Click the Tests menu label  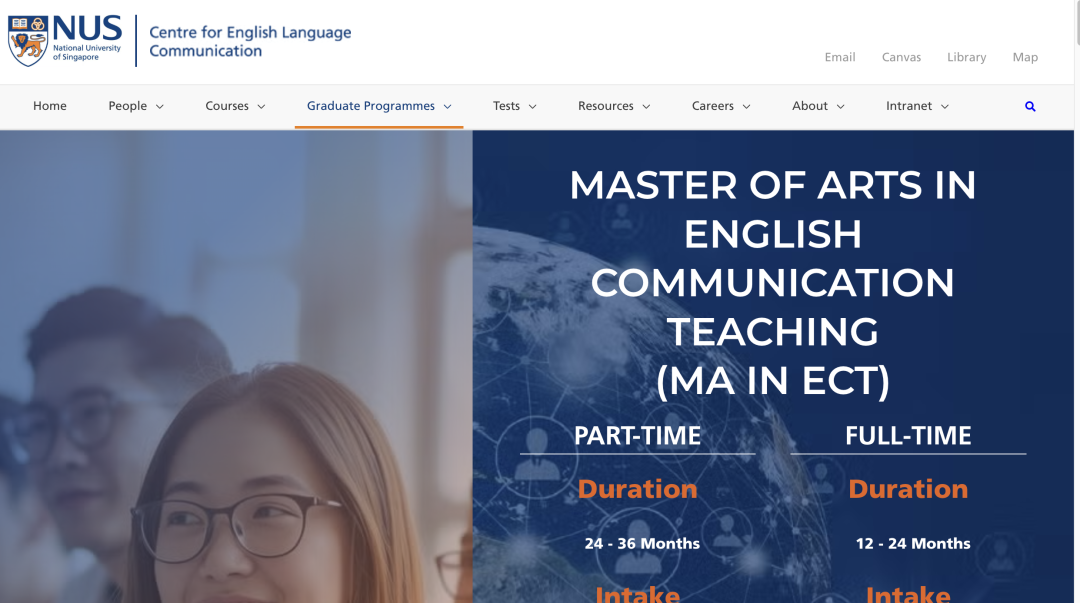pos(506,106)
